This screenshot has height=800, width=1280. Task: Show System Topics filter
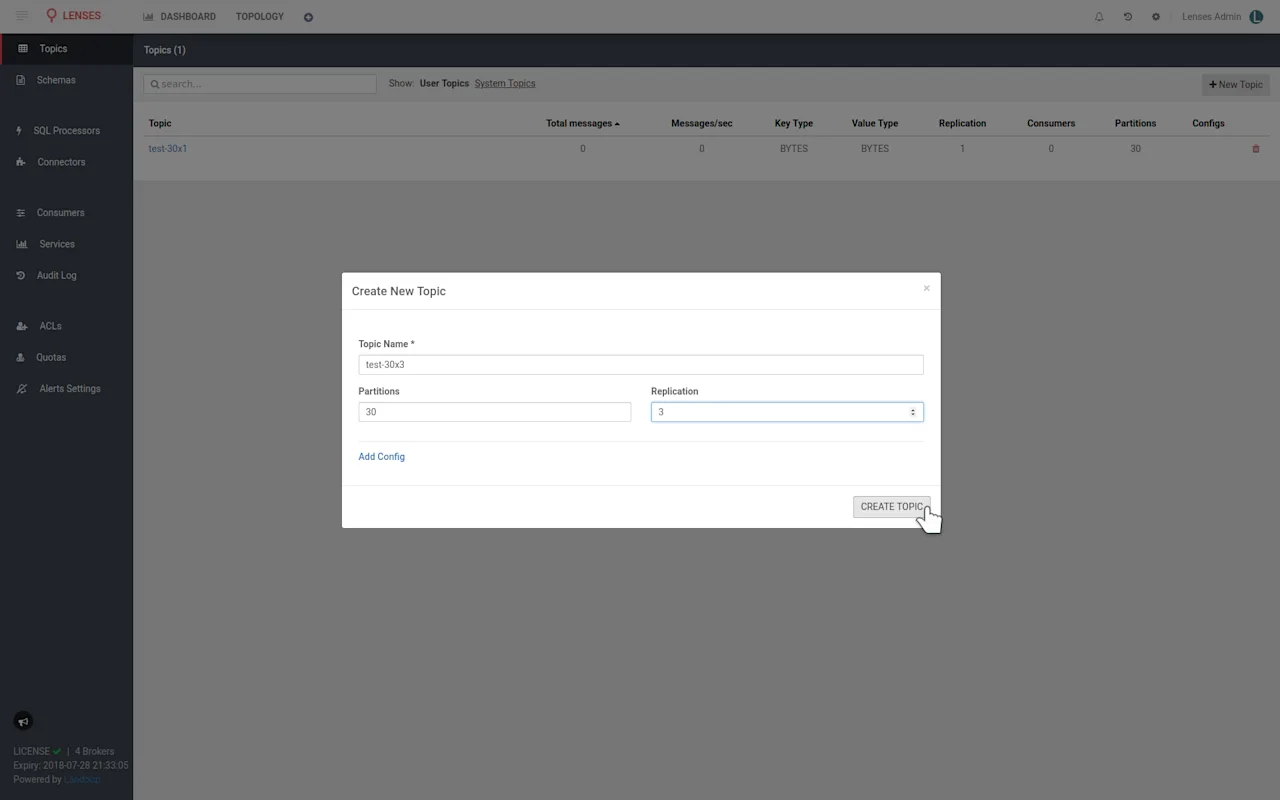pyautogui.click(x=505, y=84)
